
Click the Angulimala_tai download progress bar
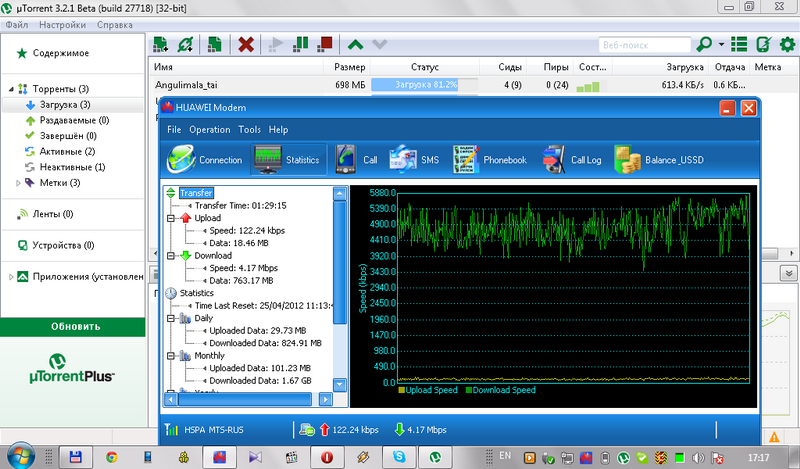pos(426,86)
